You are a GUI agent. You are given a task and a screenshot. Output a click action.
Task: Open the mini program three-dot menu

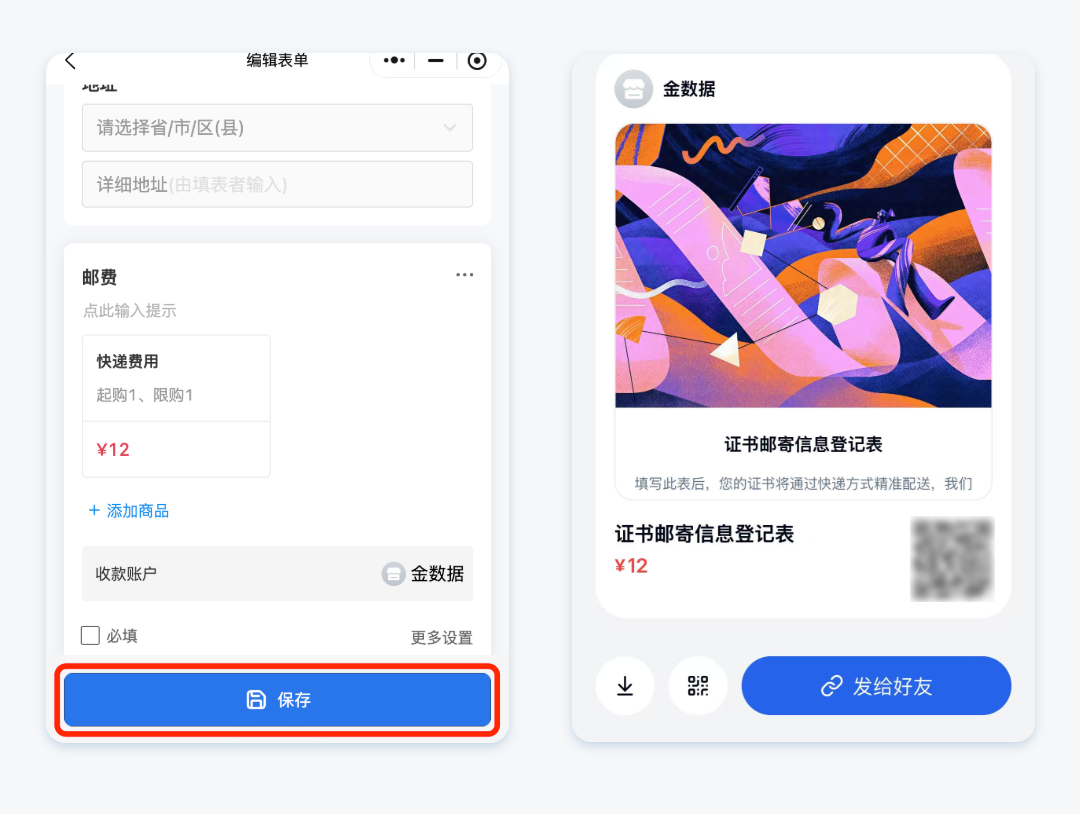[394, 61]
